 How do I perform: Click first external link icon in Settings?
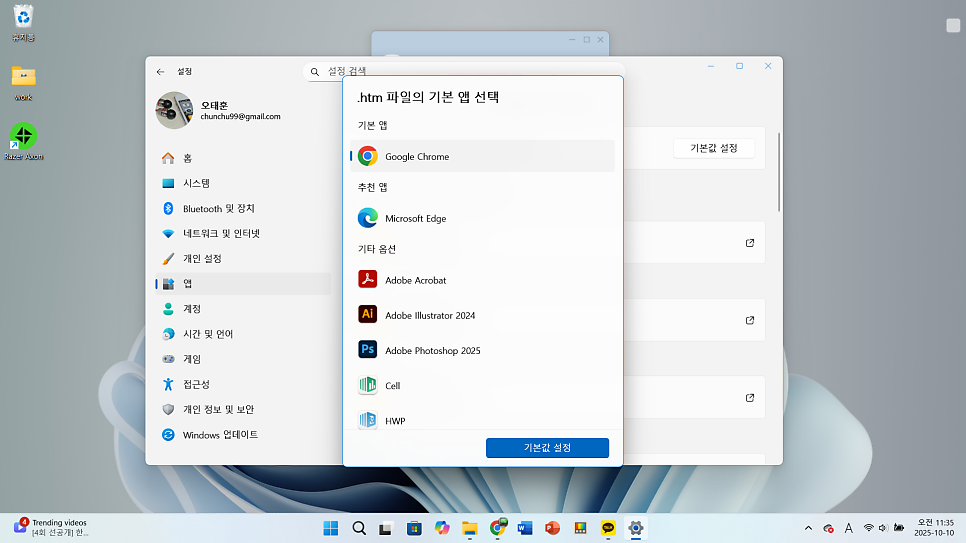click(x=750, y=243)
